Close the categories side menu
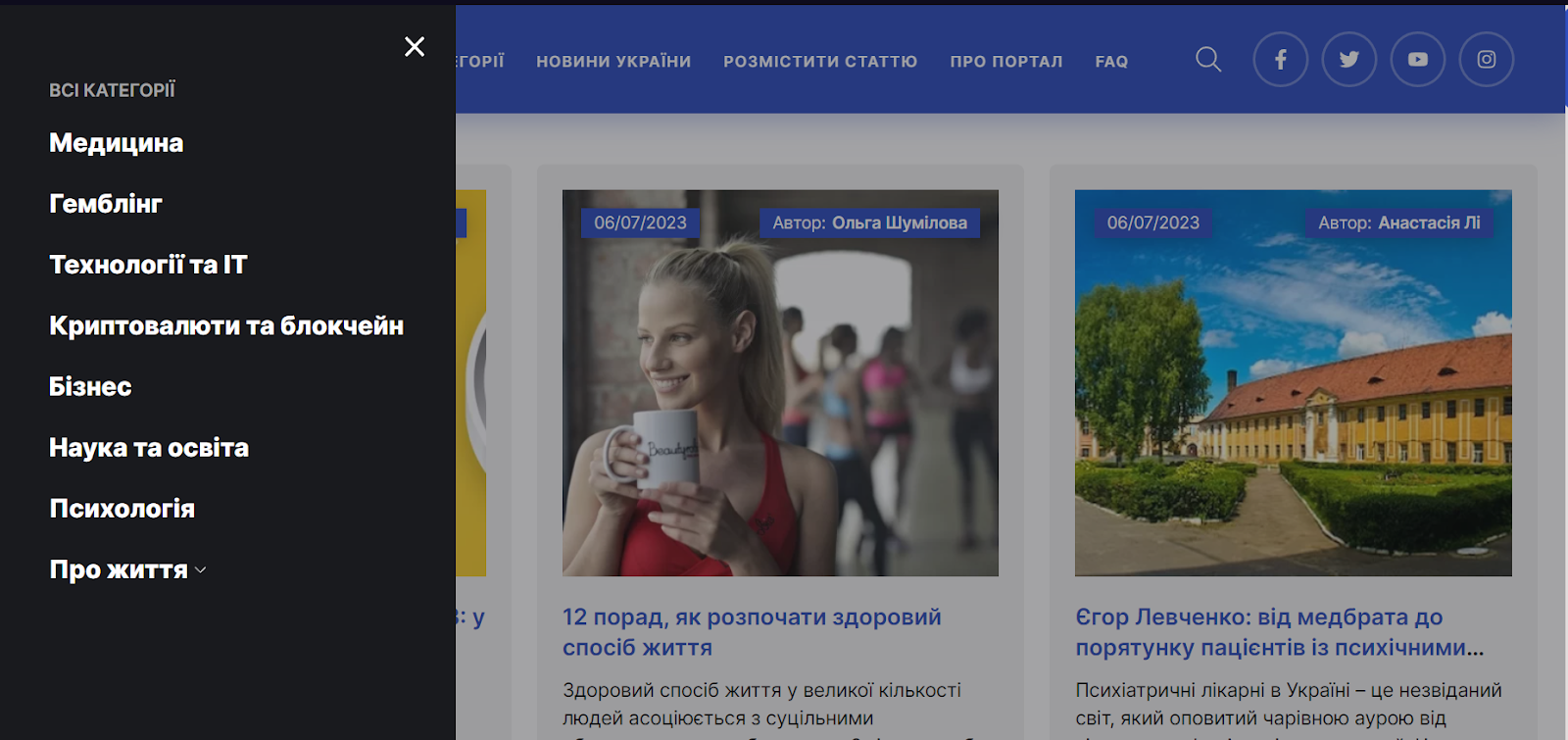 (415, 46)
